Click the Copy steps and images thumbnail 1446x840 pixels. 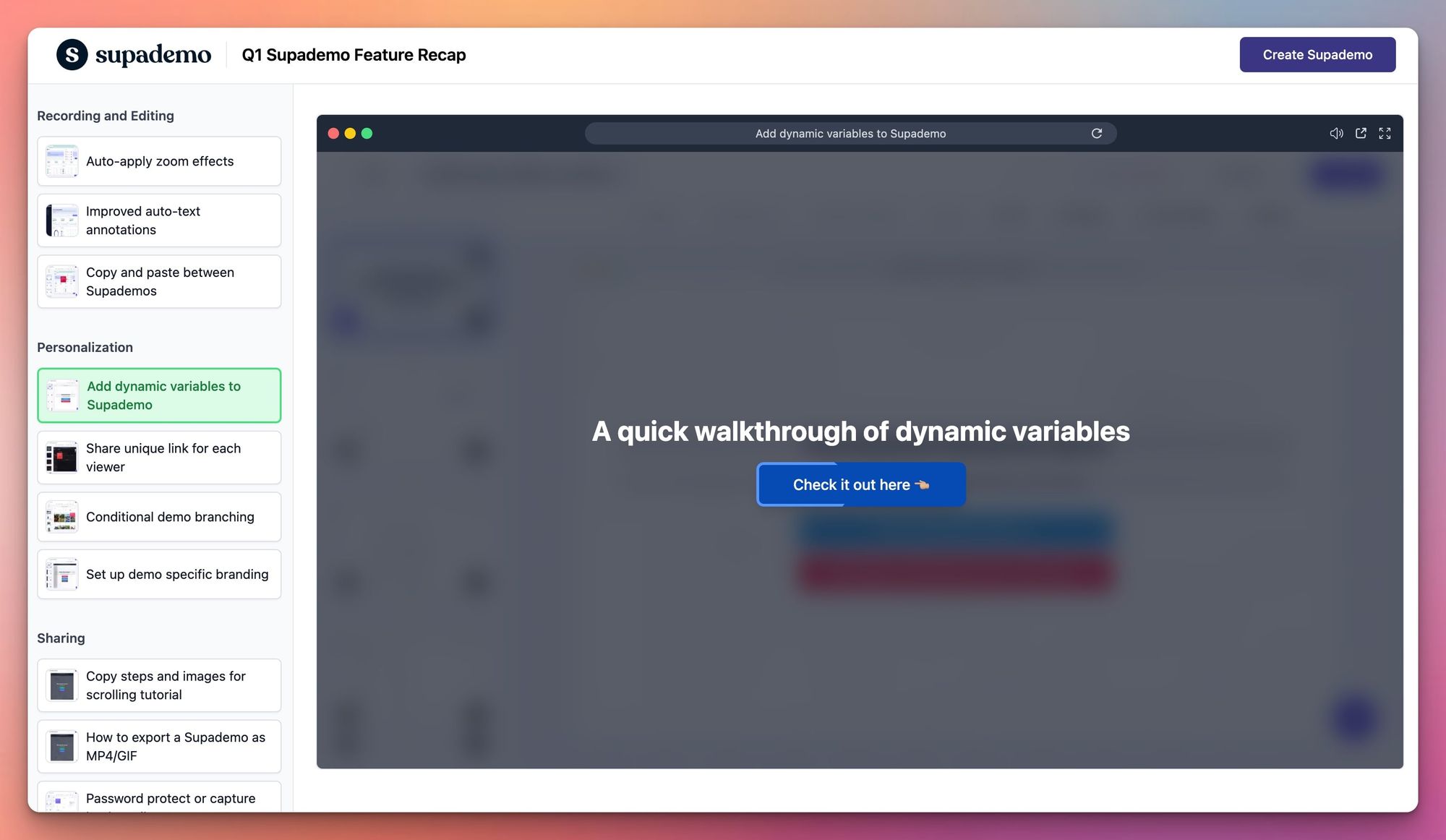62,685
